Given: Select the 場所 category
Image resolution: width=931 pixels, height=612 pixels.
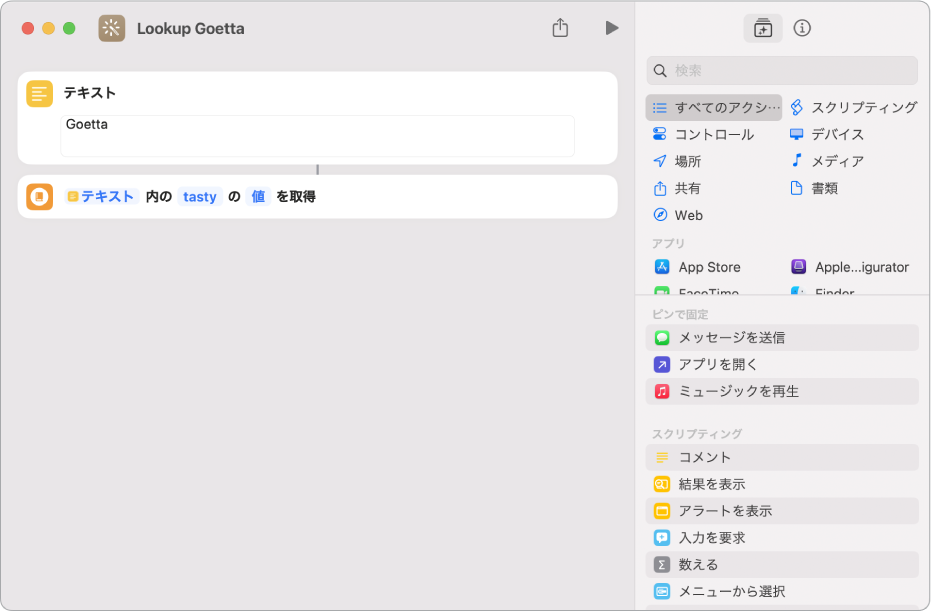Looking at the screenshot, I should (677, 161).
